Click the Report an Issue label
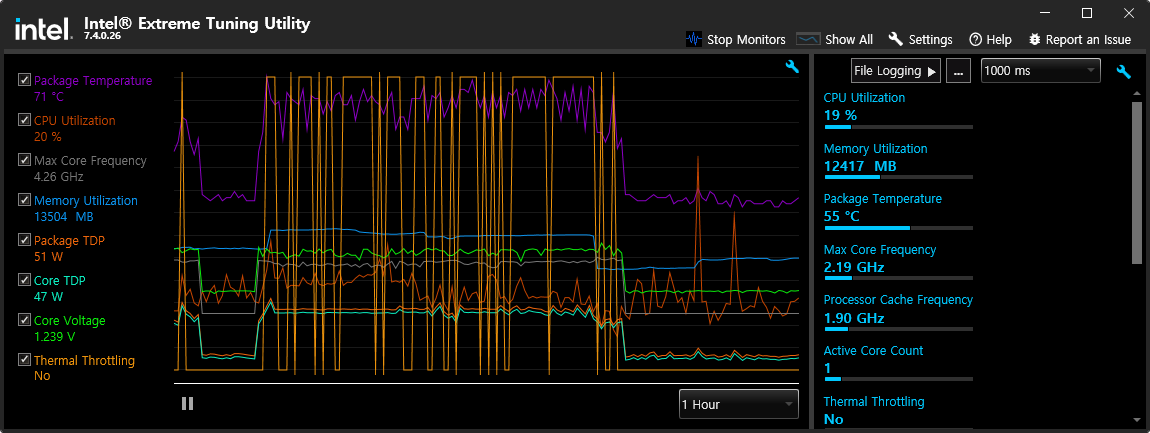 point(1088,40)
